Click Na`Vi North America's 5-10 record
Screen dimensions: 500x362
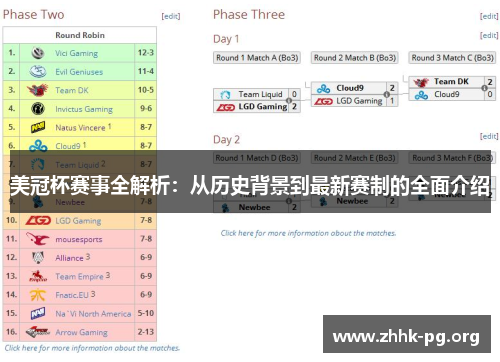(146, 313)
